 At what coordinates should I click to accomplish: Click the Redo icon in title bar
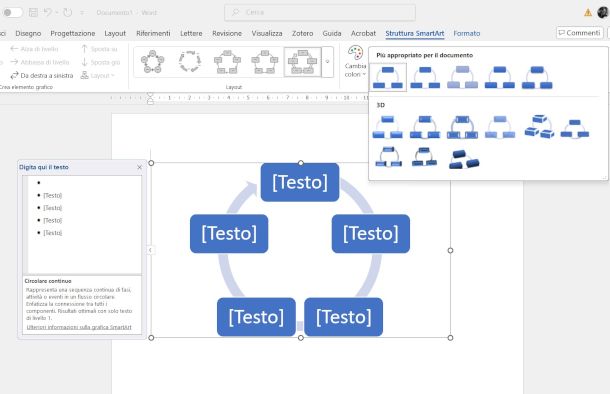coord(68,12)
